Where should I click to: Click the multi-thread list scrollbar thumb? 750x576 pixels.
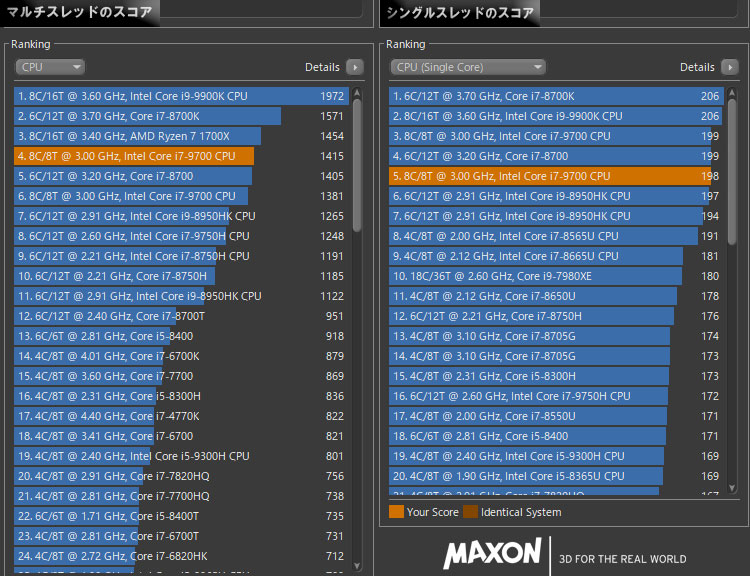[357, 166]
